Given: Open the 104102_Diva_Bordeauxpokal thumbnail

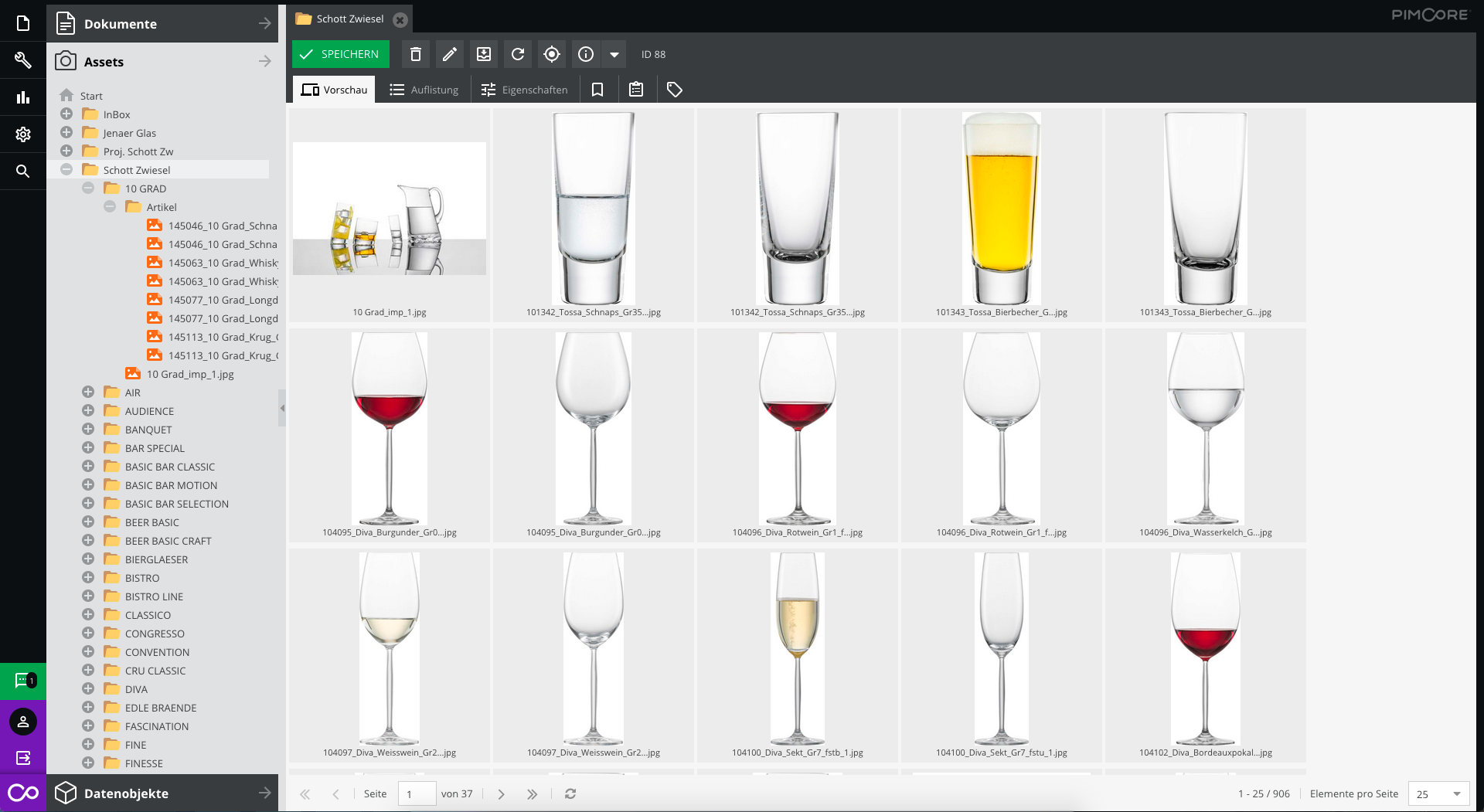Looking at the screenshot, I should pos(1206,656).
